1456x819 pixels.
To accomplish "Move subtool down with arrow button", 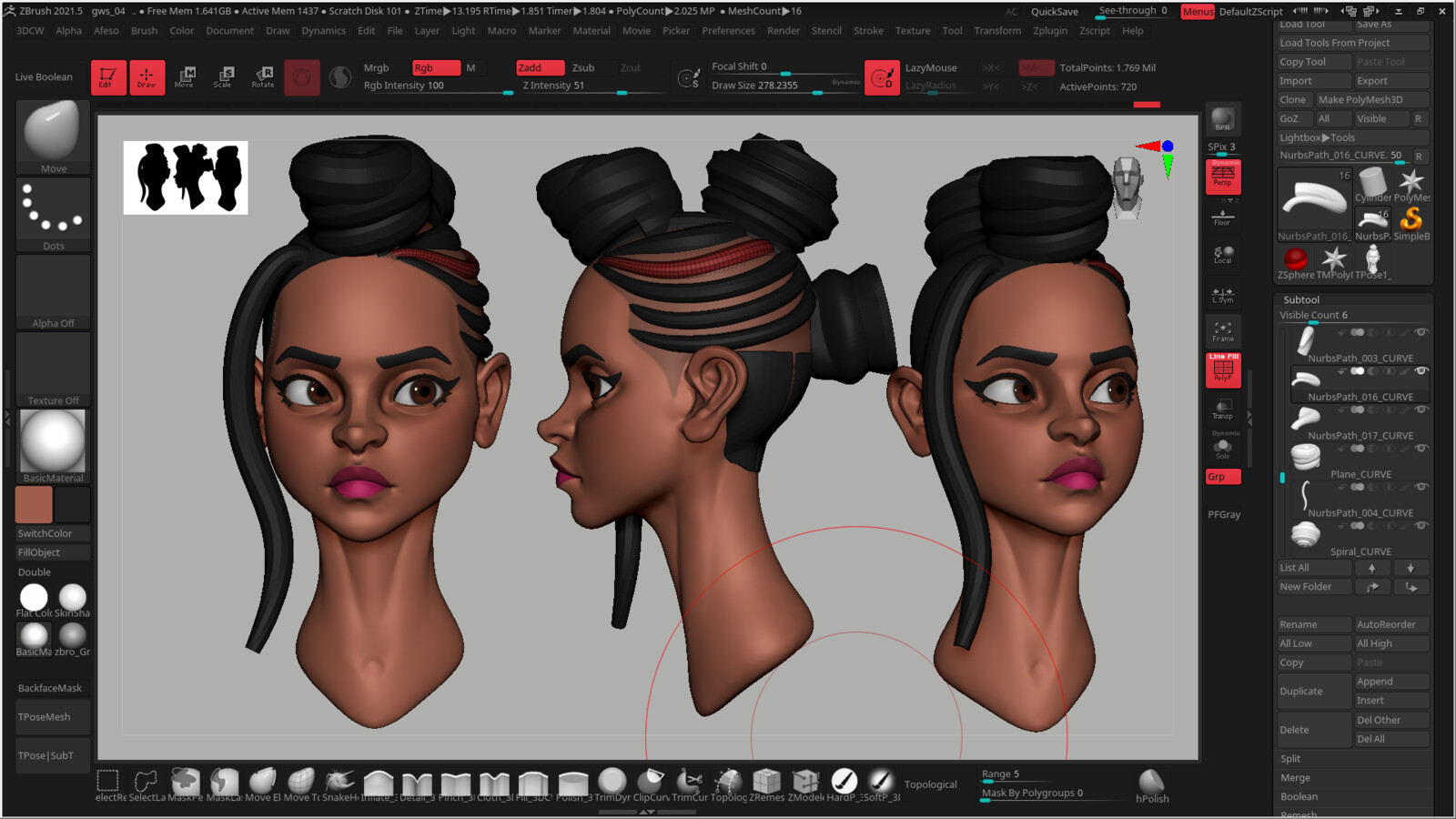I will point(1410,568).
